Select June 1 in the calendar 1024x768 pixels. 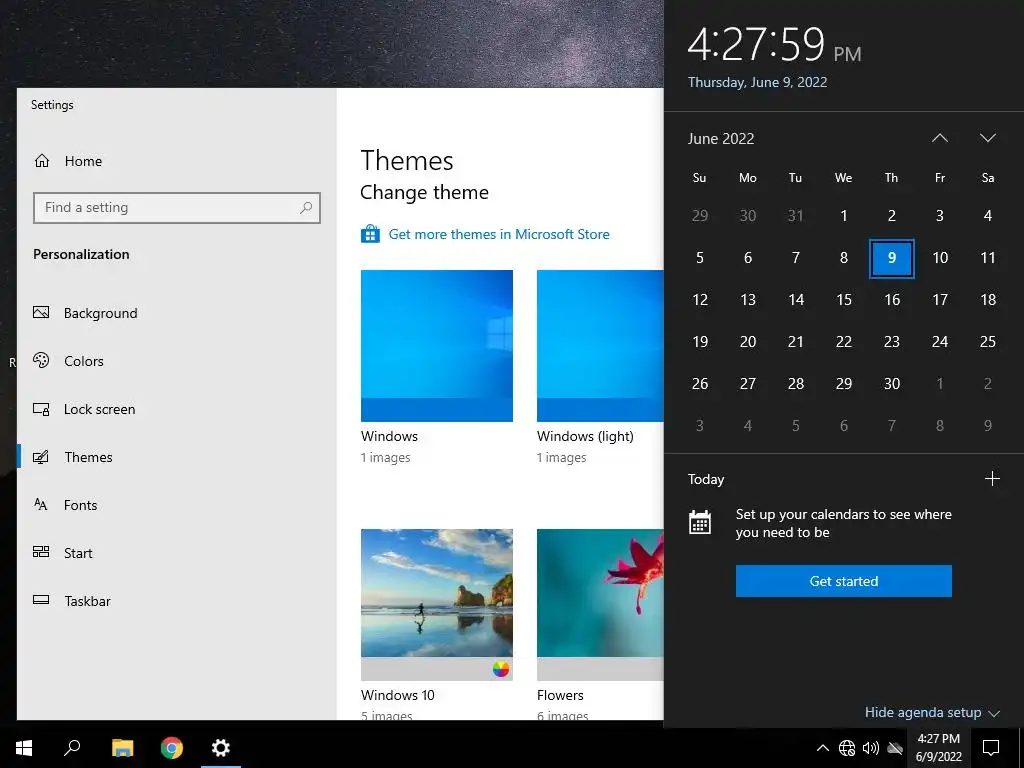(844, 216)
